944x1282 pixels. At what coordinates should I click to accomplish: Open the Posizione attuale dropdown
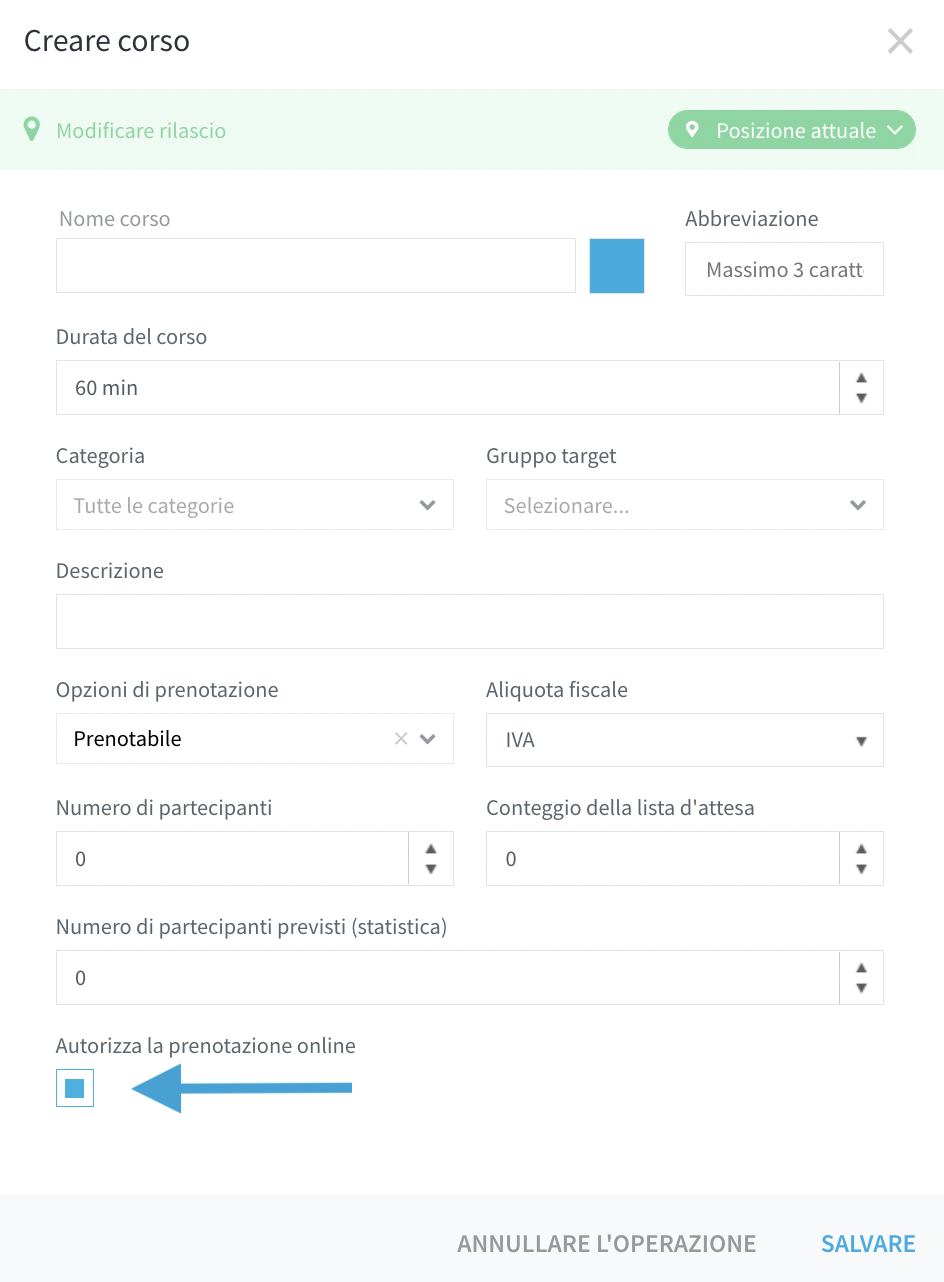tap(792, 130)
